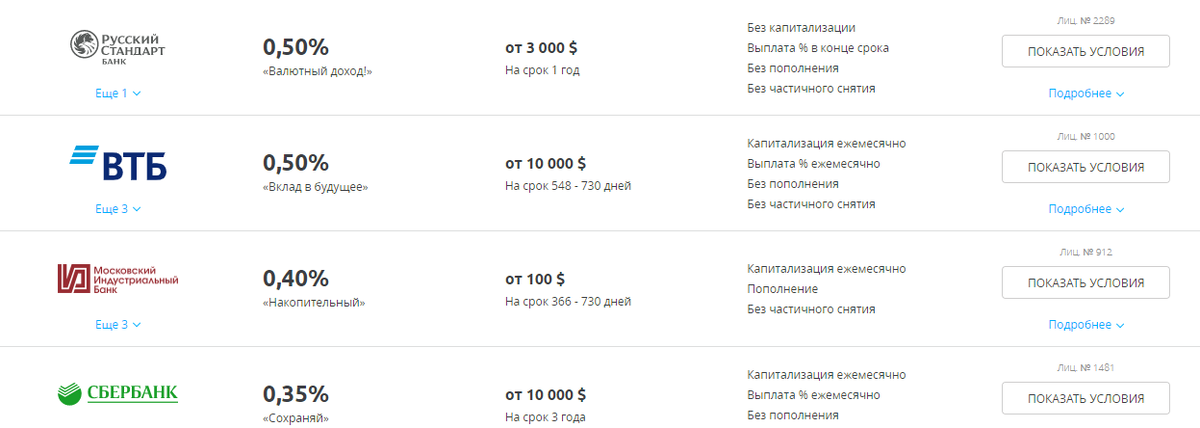This screenshot has height=428, width=1200.
Task: Show conditions for Русский Стандарт deposit
Action: point(1086,52)
